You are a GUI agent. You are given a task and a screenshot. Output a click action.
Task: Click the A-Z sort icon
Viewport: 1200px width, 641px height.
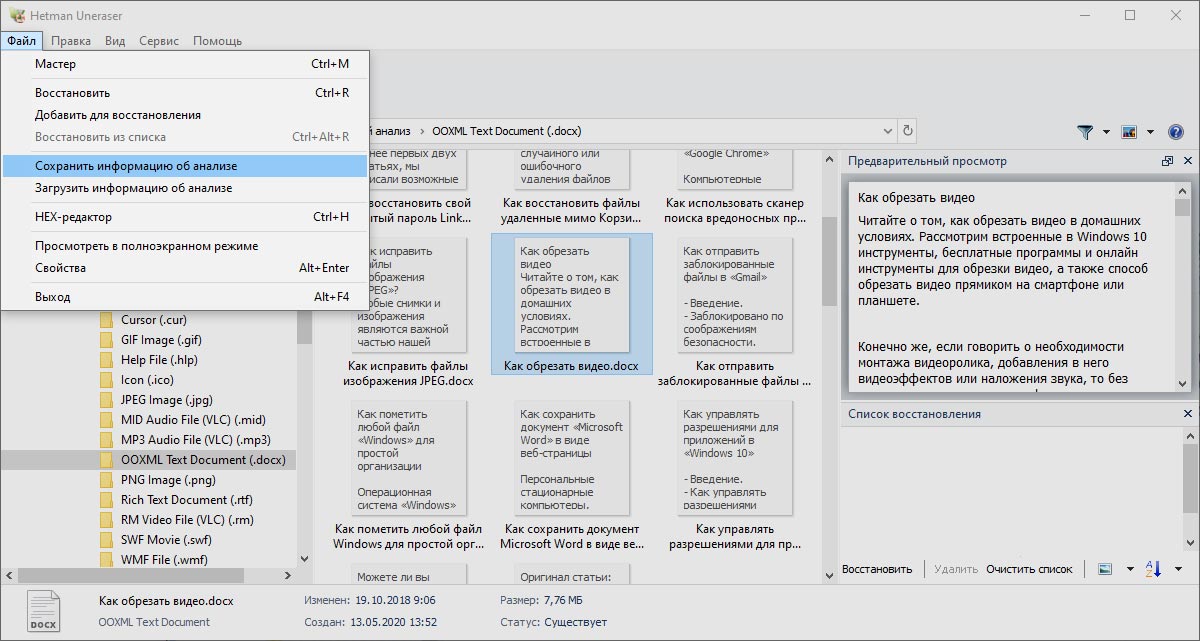tap(1152, 569)
